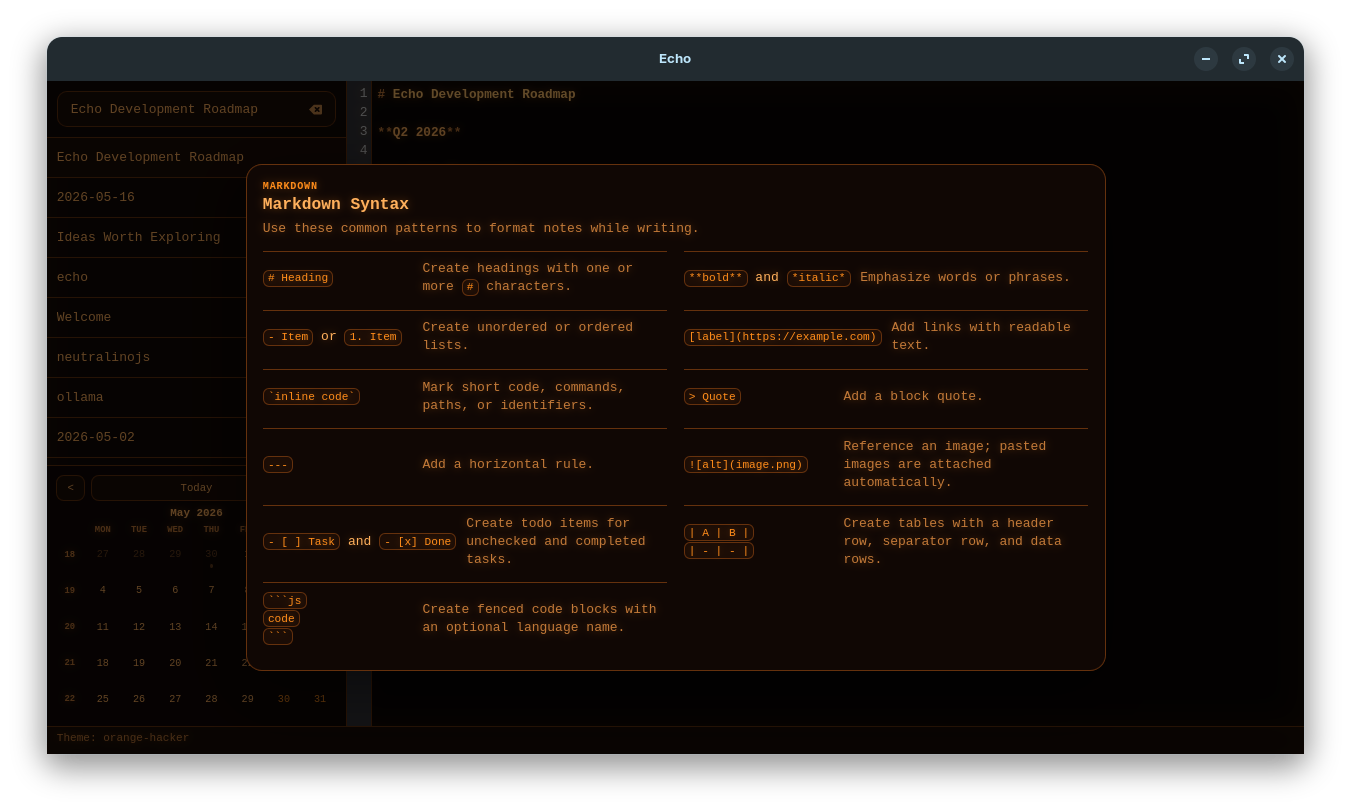Click editor line with # Echo Development Roadmap heading
The height and width of the screenshot is (811, 1351).
(x=477, y=94)
